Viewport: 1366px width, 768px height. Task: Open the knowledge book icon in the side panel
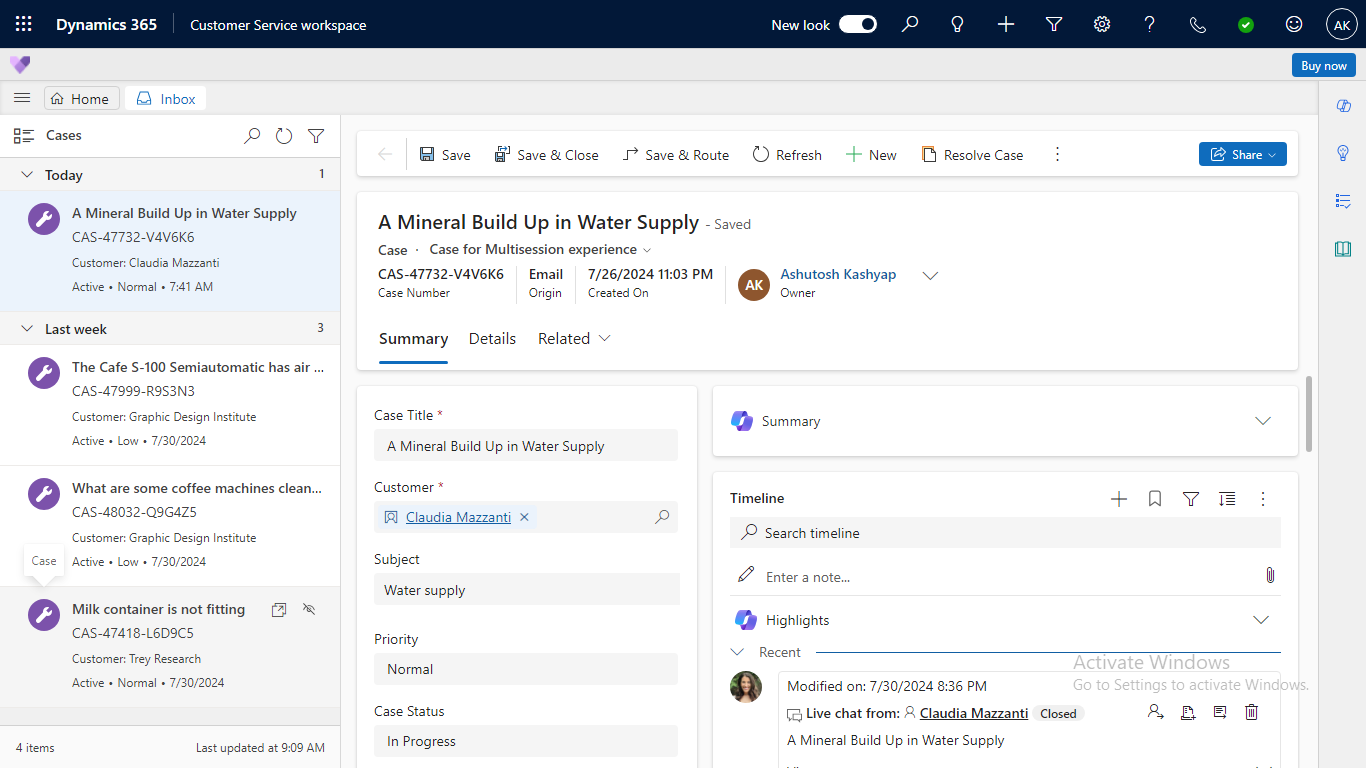[x=1343, y=249]
